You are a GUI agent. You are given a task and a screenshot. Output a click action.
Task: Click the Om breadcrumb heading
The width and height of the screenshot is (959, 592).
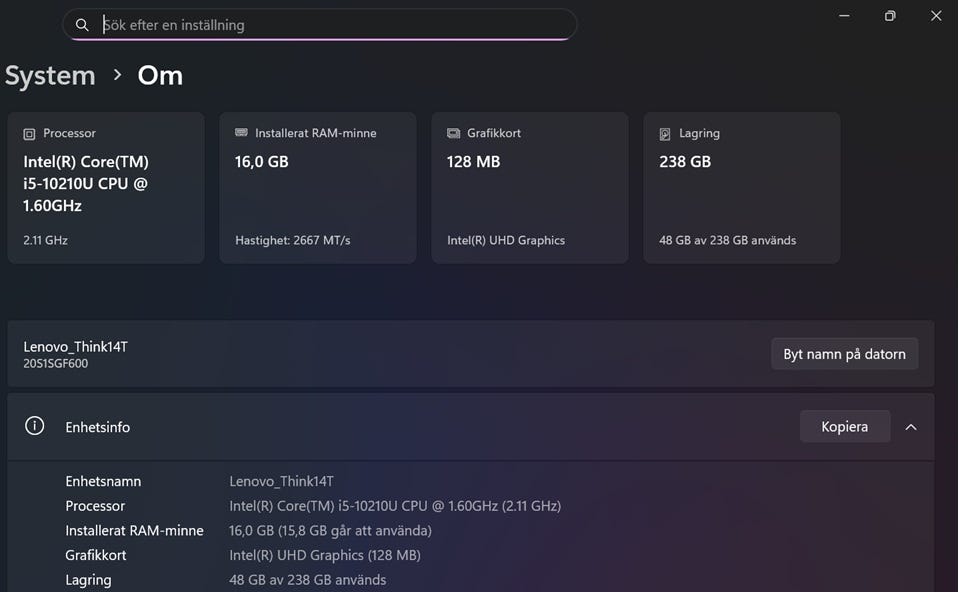pos(160,76)
